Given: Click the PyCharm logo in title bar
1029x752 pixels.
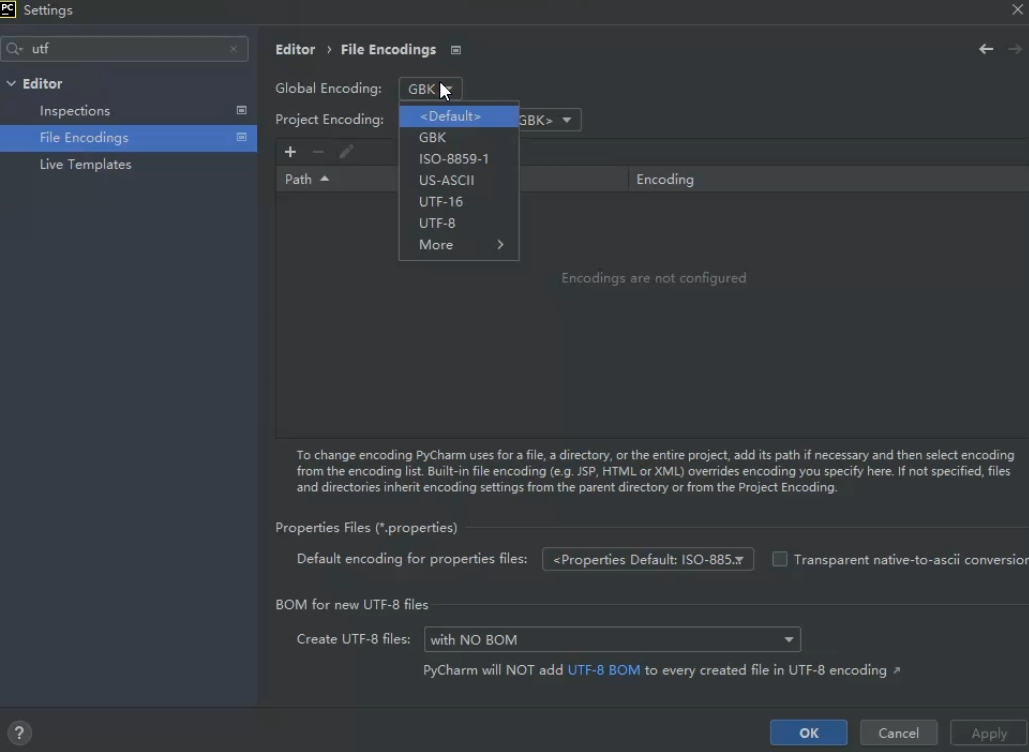Looking at the screenshot, I should (x=8, y=9).
